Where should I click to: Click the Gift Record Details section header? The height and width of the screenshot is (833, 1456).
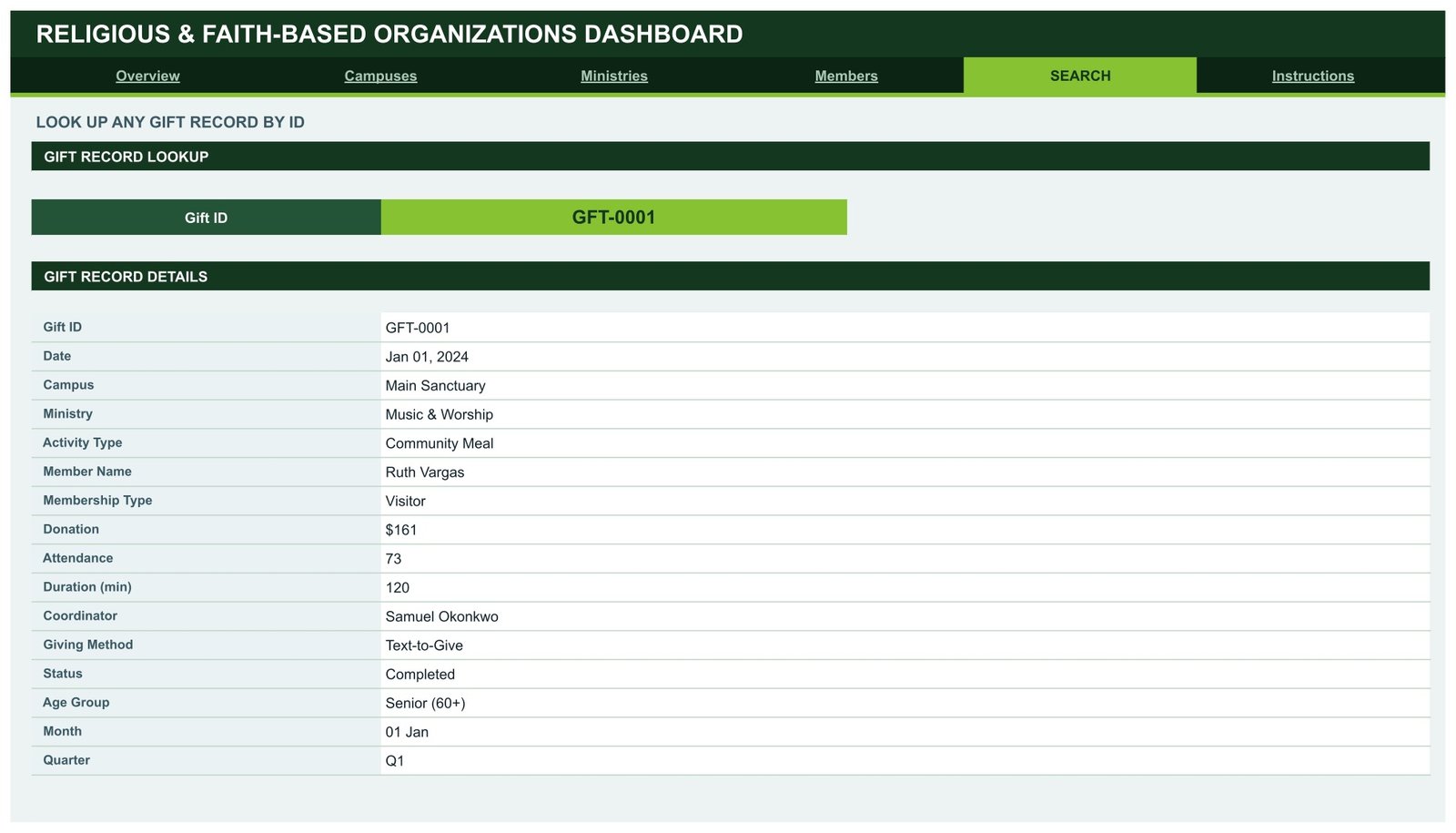tap(731, 277)
